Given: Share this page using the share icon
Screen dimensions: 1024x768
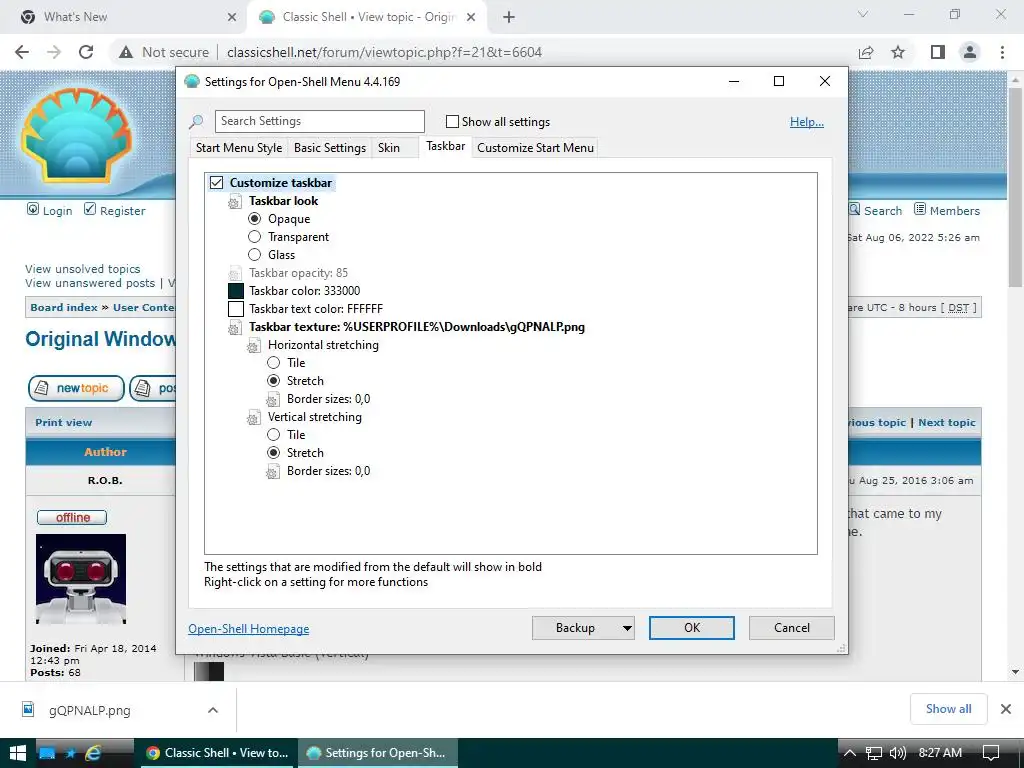Looking at the screenshot, I should click(x=866, y=52).
